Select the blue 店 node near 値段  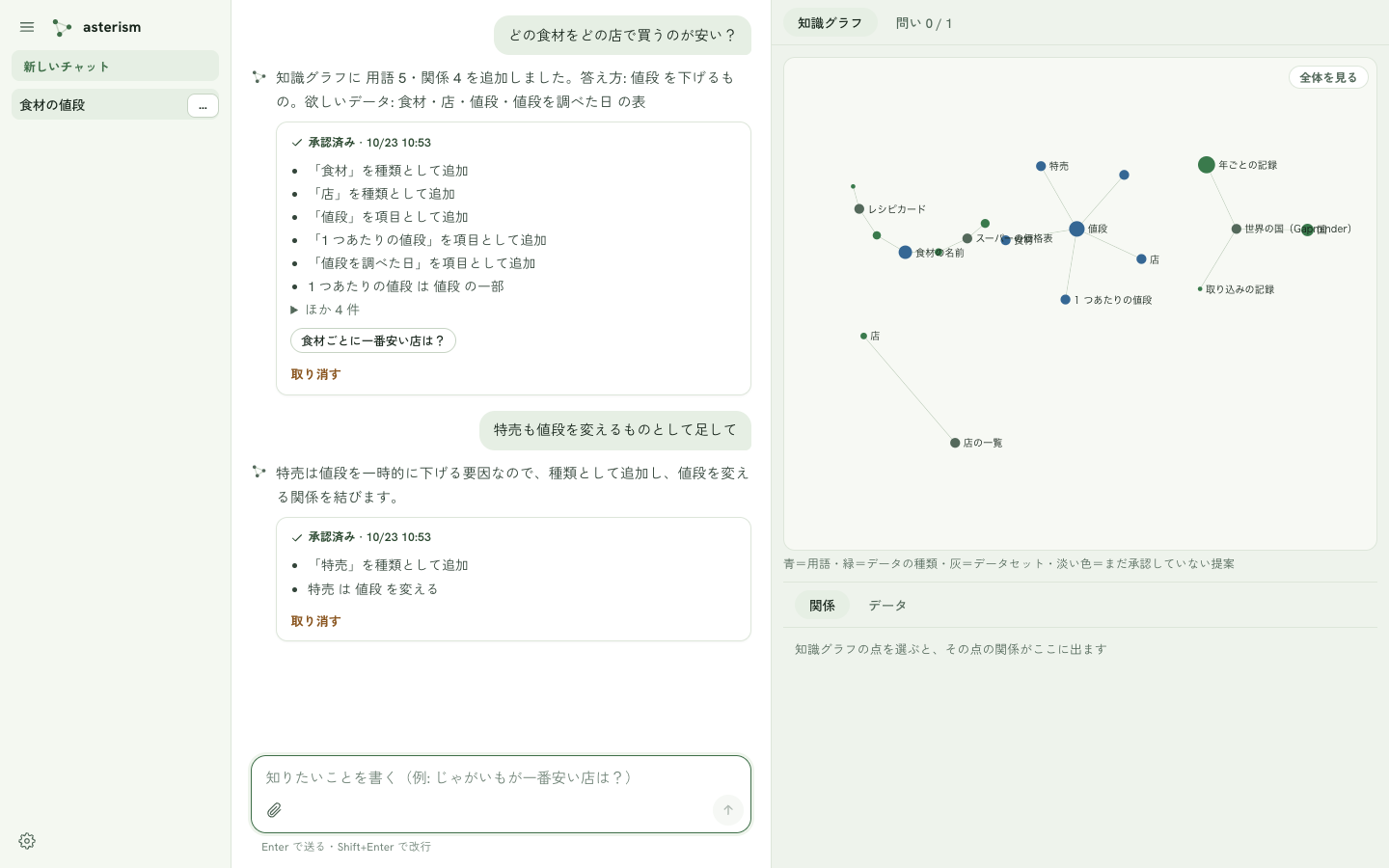pos(1141,259)
